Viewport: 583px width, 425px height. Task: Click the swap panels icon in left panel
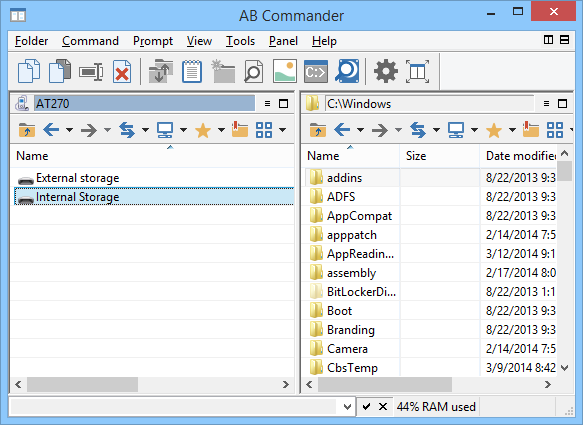click(x=127, y=130)
